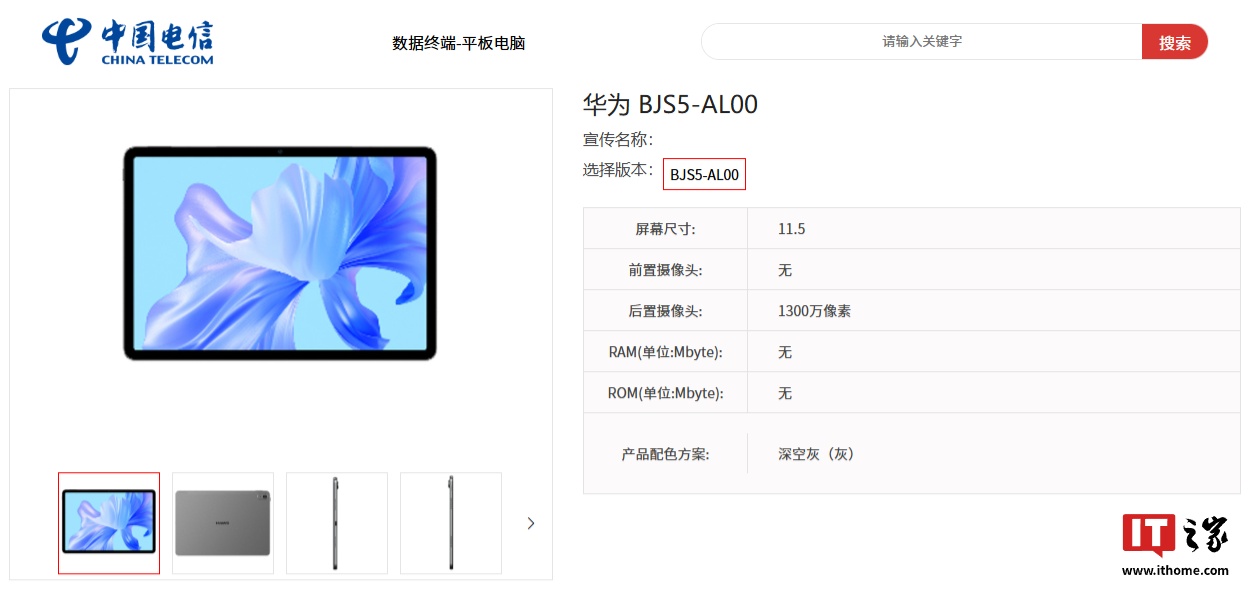Click the red 搜索 search button

tap(1175, 42)
